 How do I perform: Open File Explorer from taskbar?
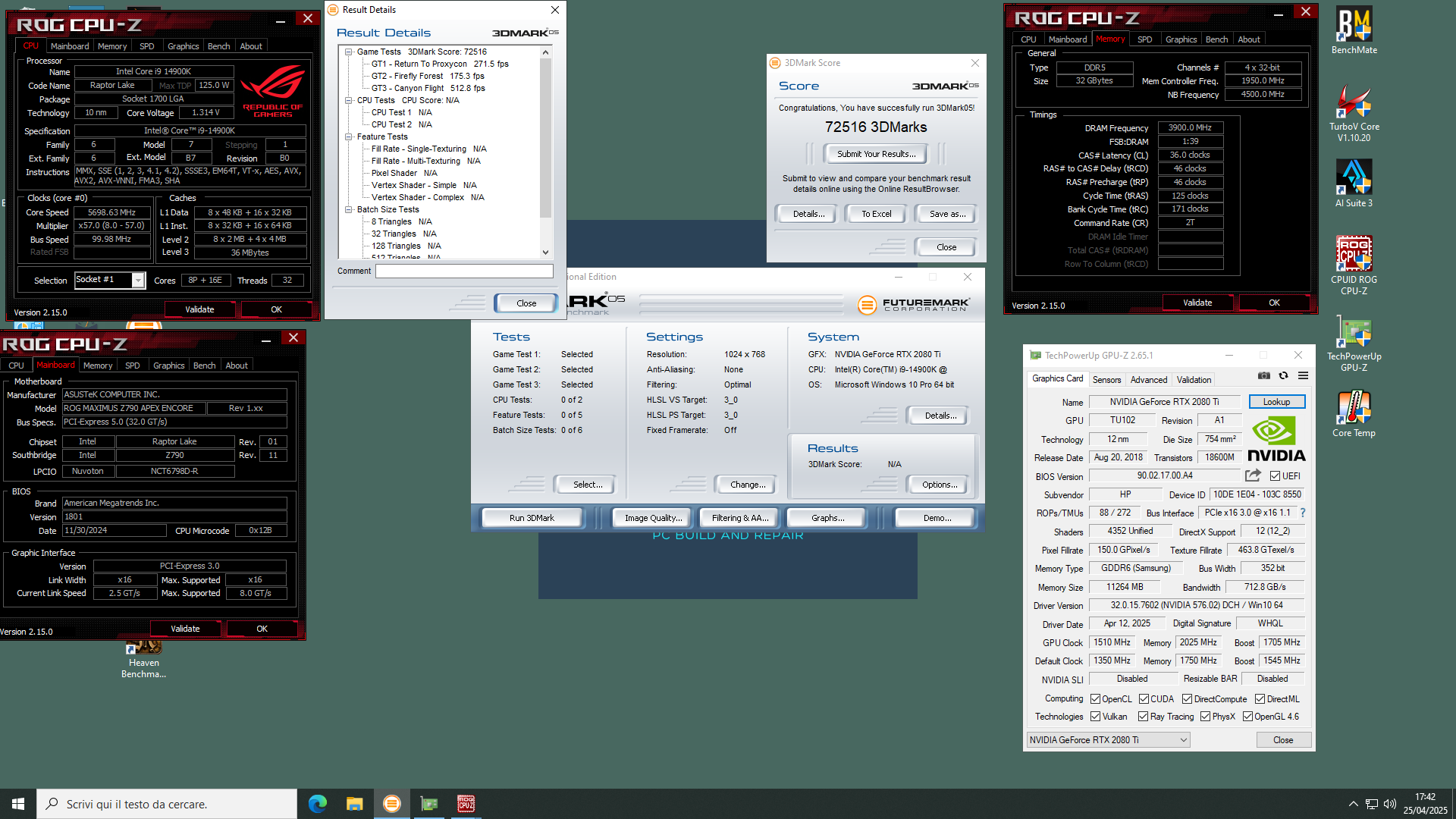[x=354, y=804]
